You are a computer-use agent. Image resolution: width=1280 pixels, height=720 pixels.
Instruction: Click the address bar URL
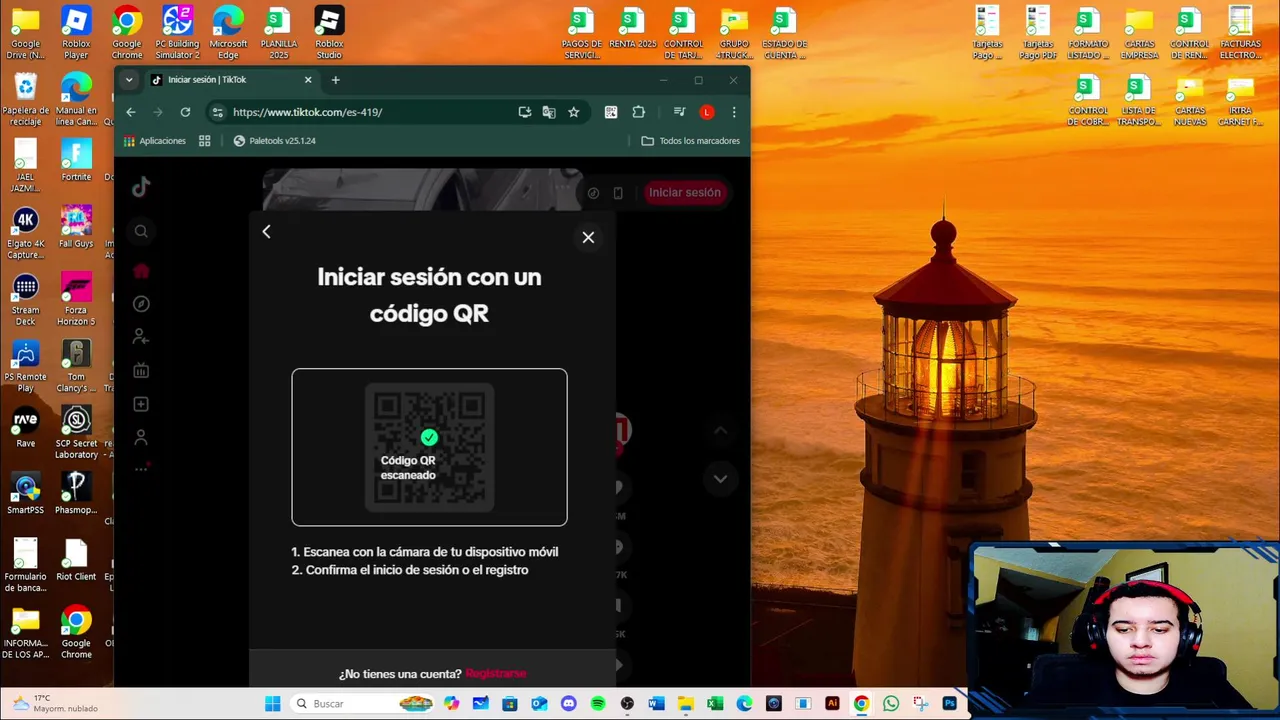click(307, 112)
